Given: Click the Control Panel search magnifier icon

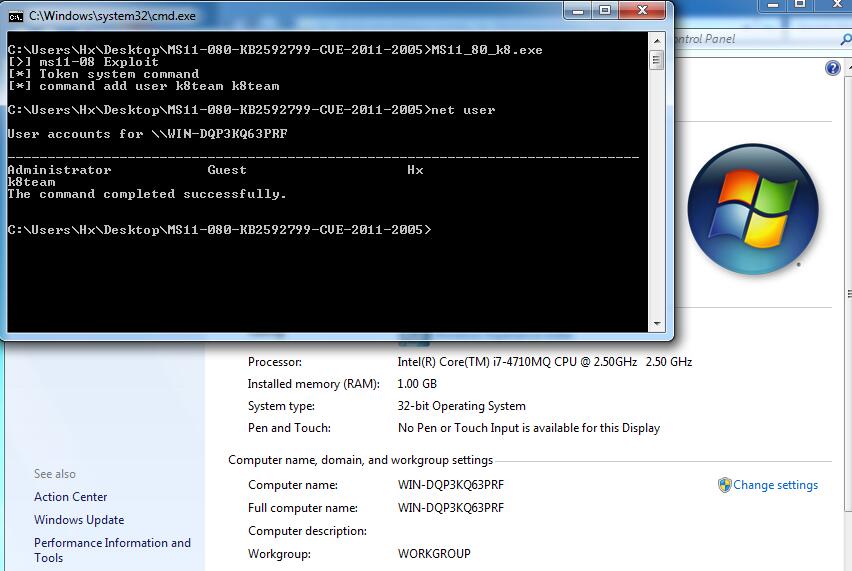Looking at the screenshot, I should [x=842, y=39].
